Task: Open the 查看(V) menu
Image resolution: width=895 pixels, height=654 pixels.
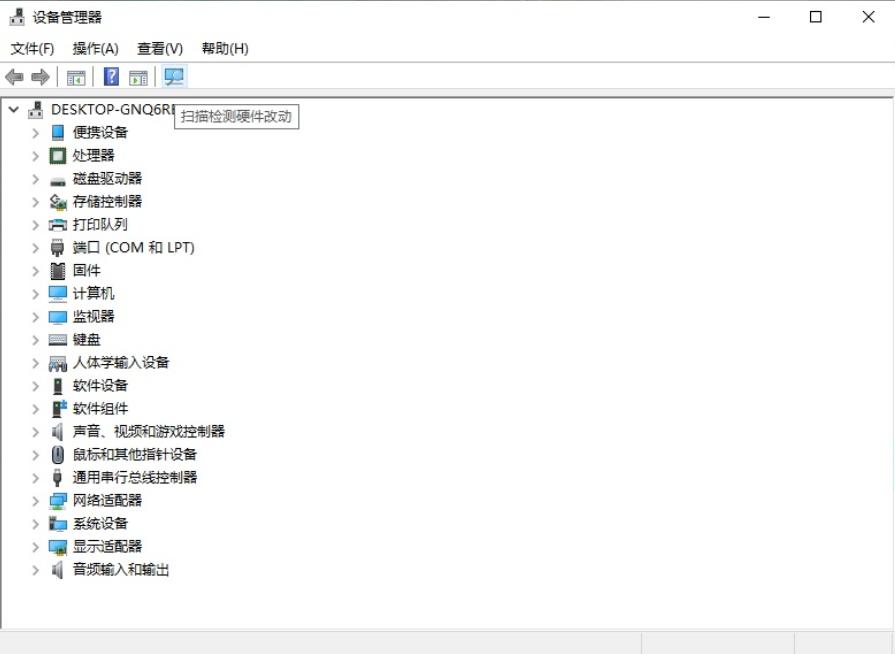Action: [x=160, y=49]
